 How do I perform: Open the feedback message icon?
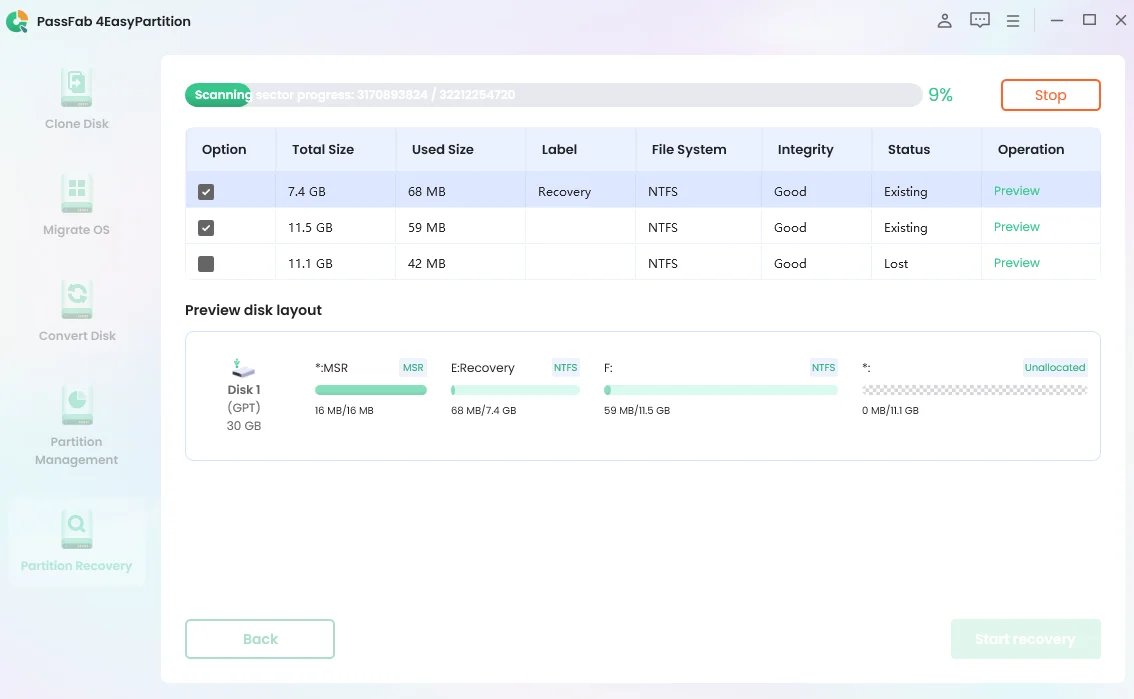coord(979,20)
